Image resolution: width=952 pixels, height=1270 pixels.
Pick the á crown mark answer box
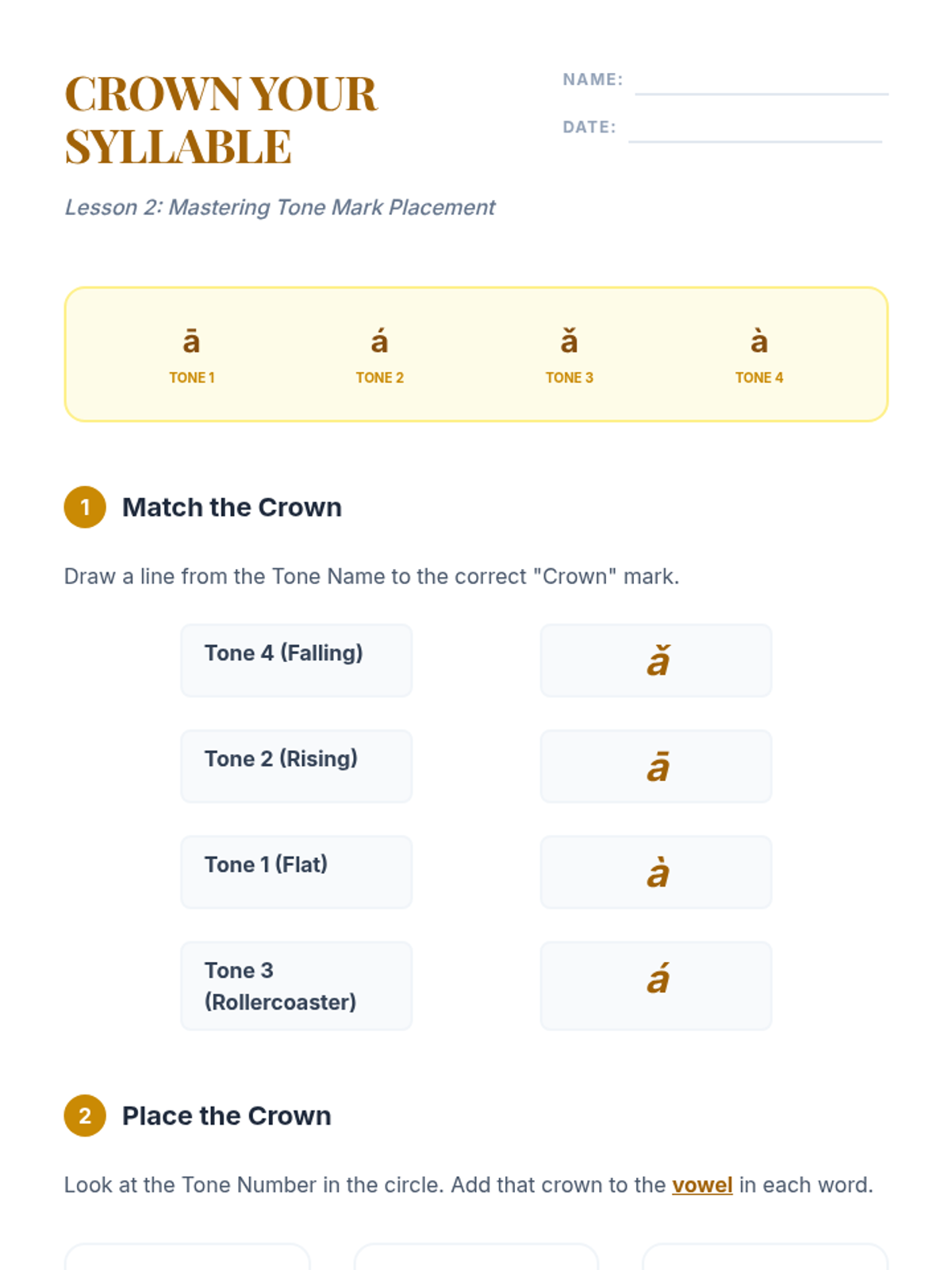(655, 986)
